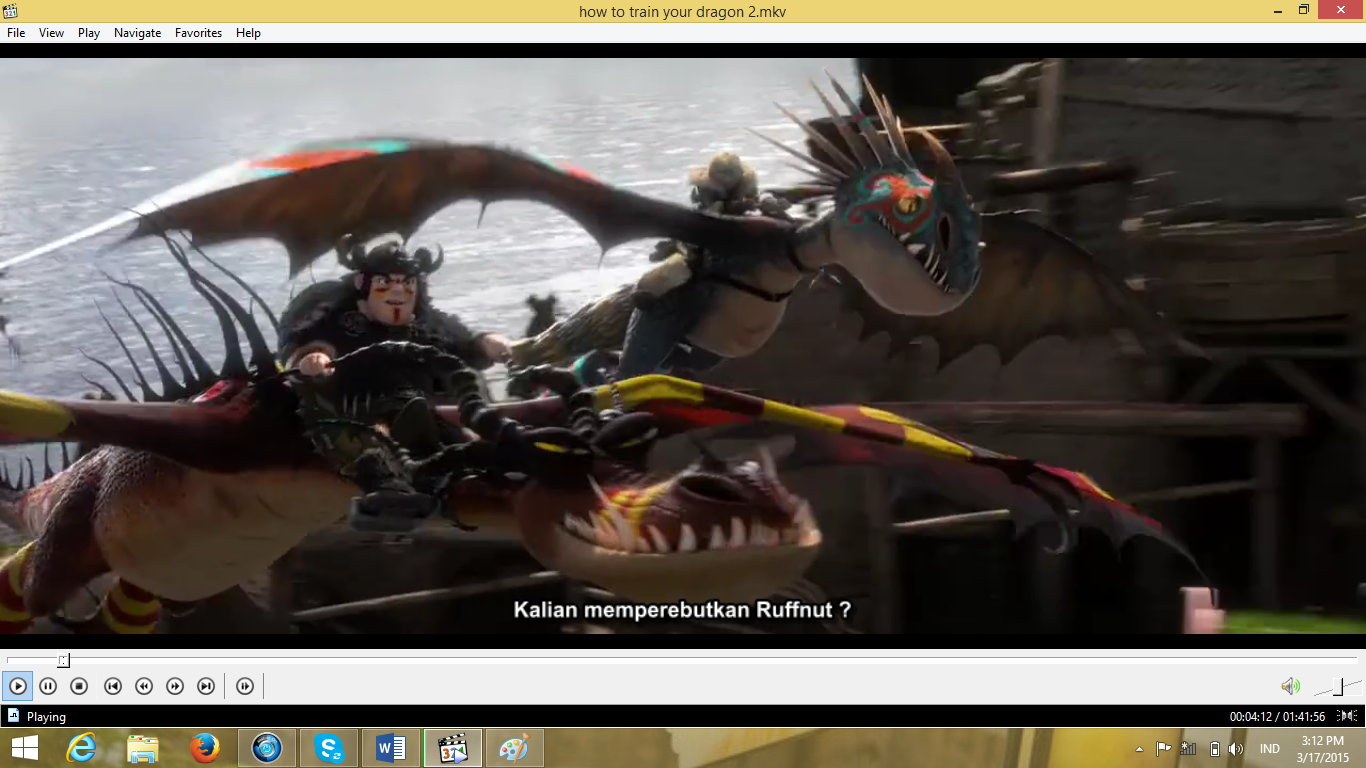
Task: Show hidden system tray icons
Action: coord(1139,749)
